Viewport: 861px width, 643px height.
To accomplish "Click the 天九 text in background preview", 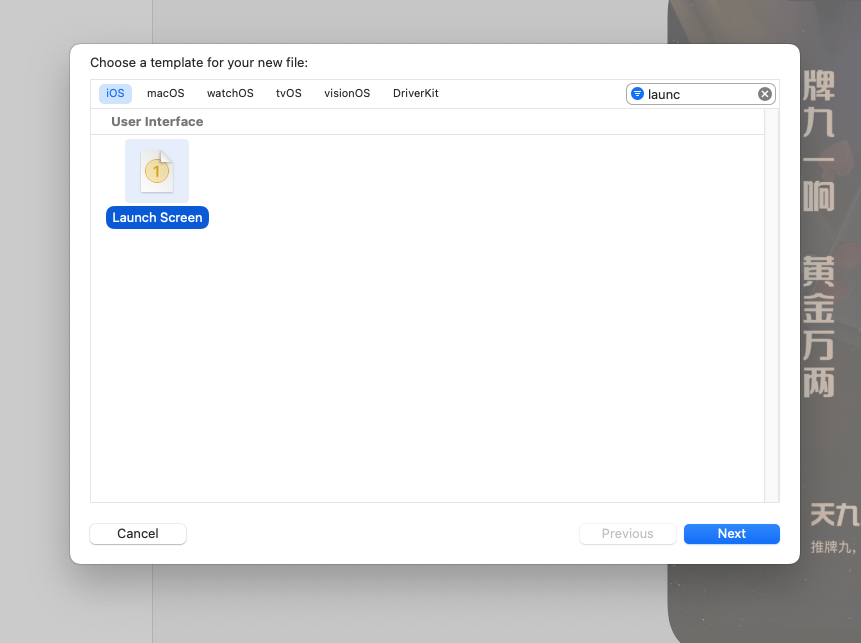I will click(x=834, y=514).
